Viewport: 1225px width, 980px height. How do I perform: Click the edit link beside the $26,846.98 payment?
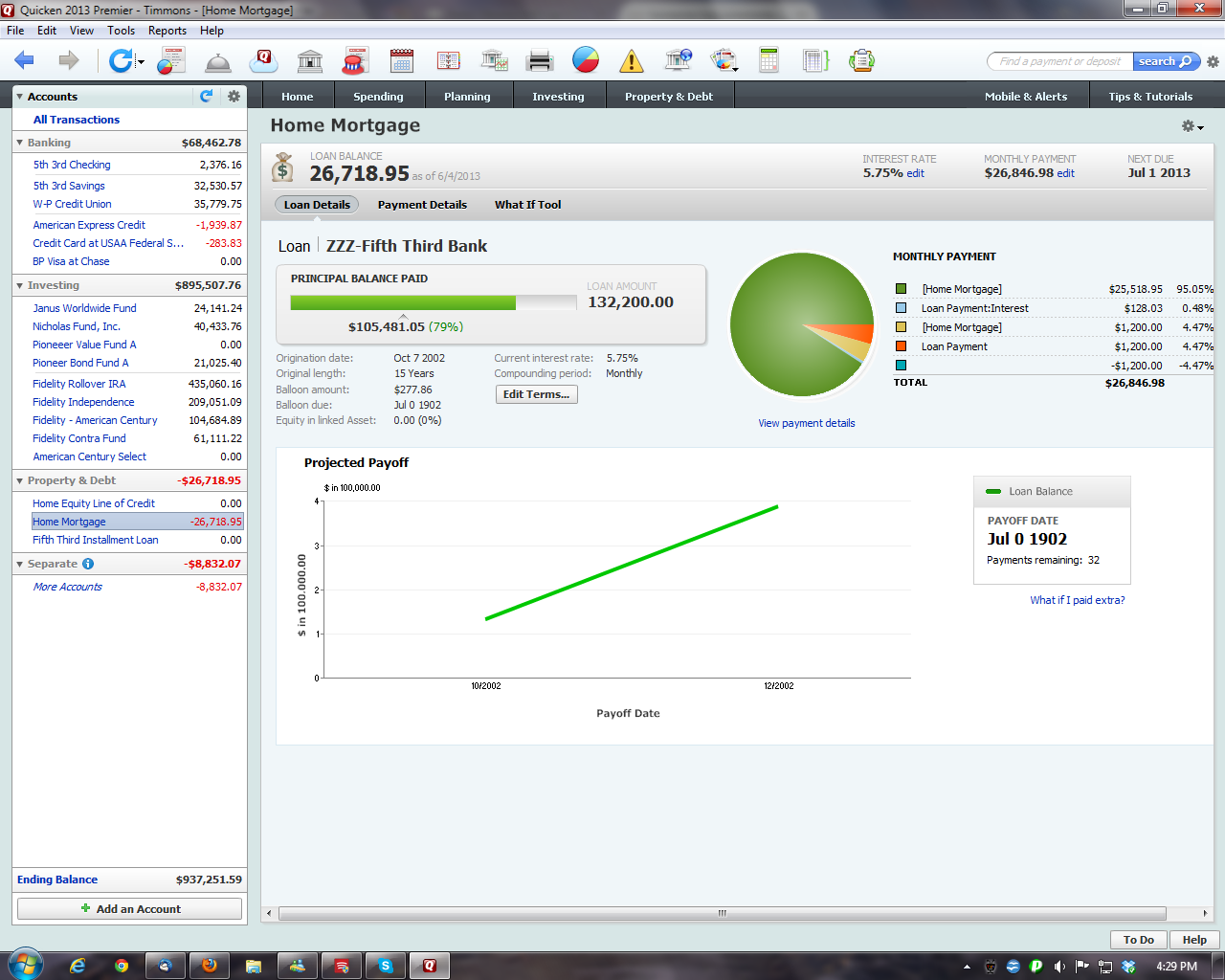click(1066, 173)
